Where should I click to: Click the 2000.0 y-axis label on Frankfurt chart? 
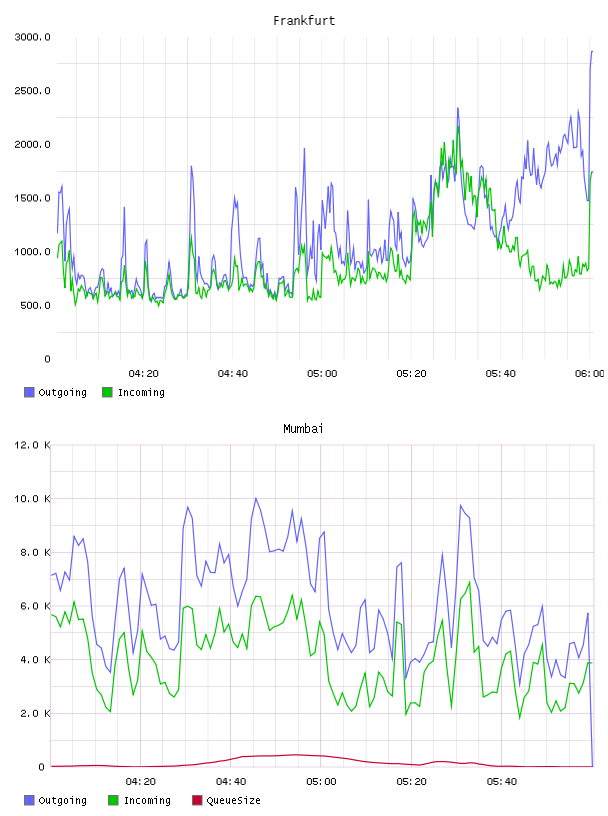(32, 144)
